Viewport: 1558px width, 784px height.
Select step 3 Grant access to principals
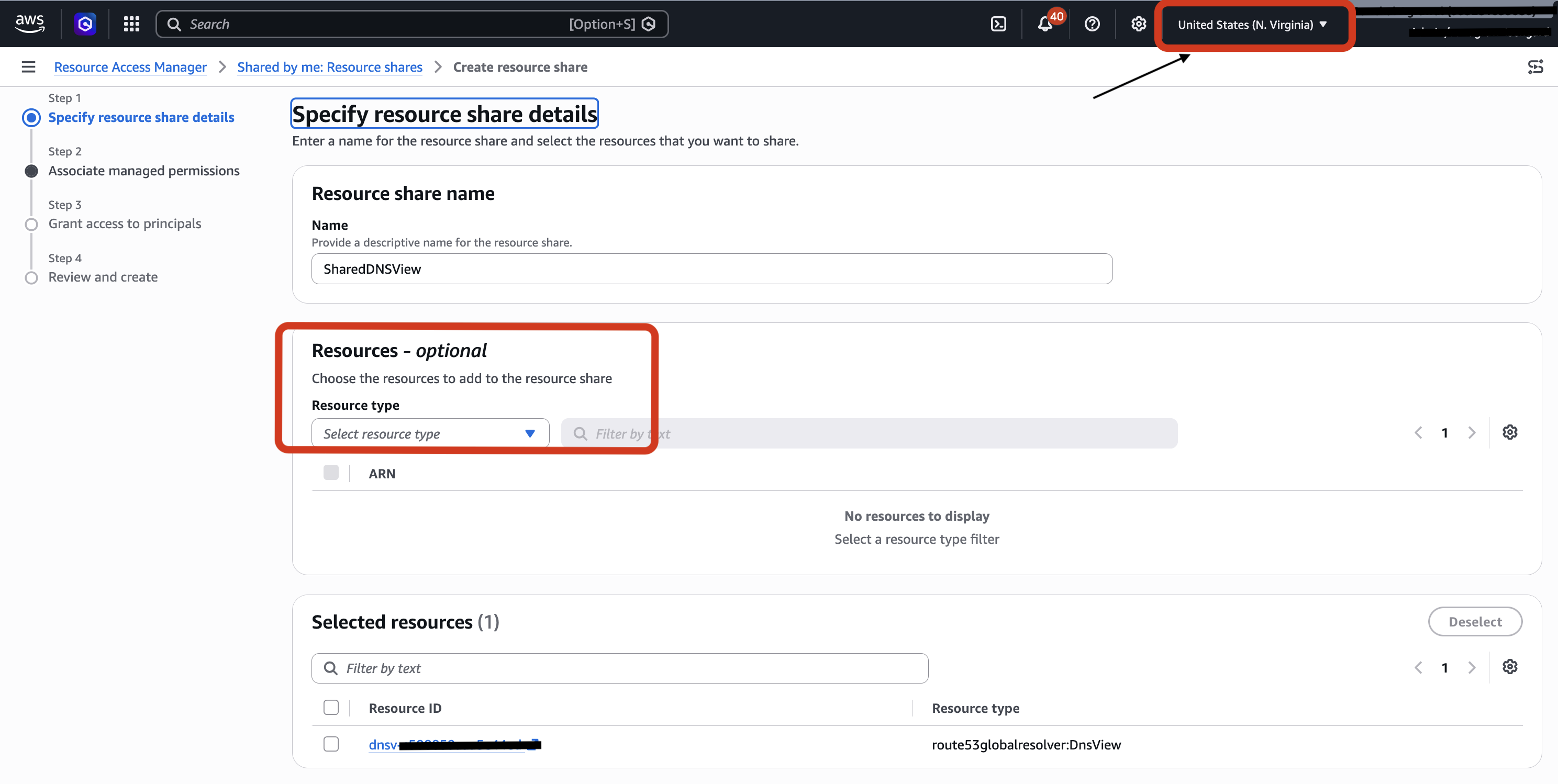[125, 223]
